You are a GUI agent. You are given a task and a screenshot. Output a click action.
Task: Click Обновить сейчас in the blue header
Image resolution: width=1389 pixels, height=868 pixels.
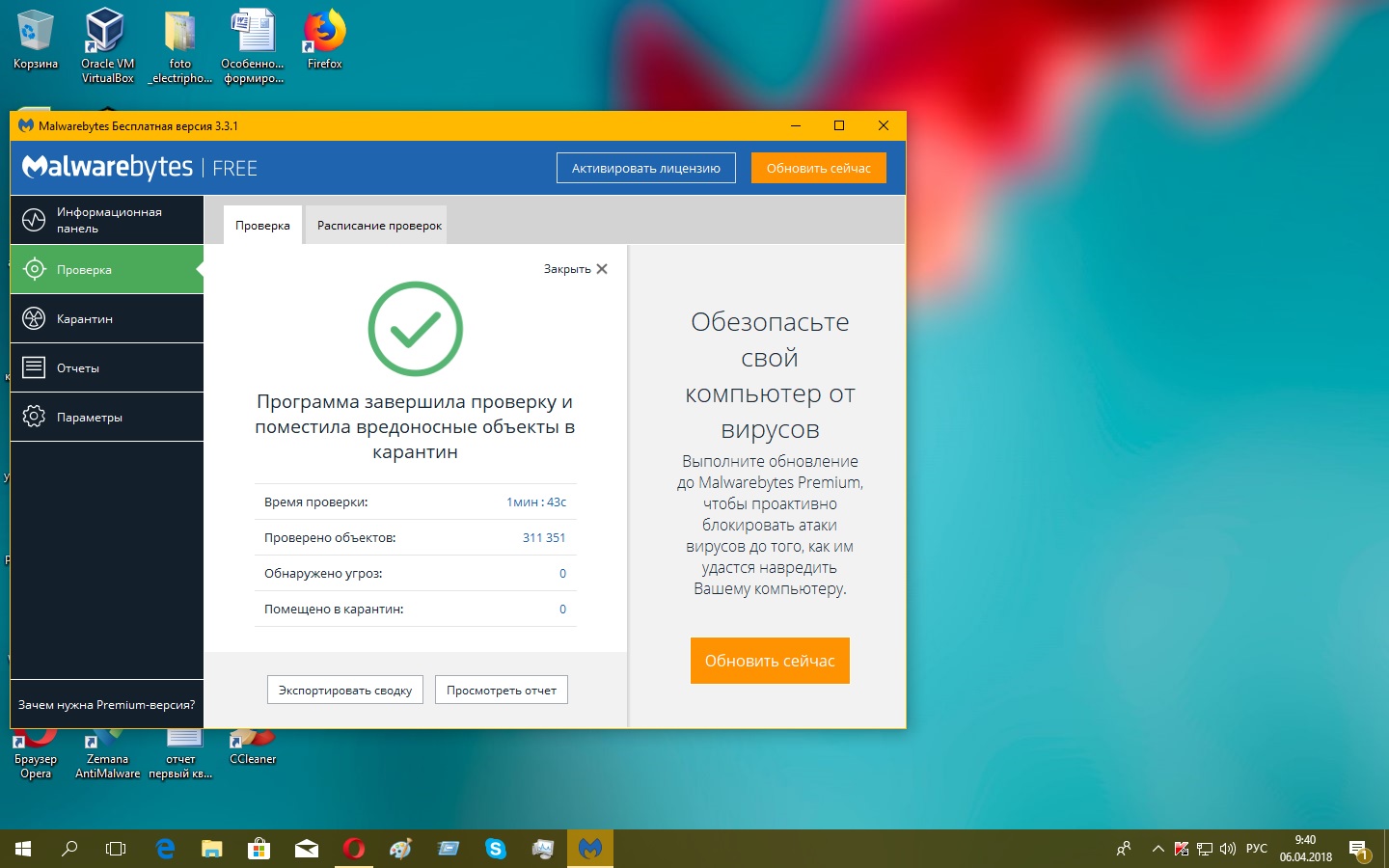pyautogui.click(x=819, y=168)
